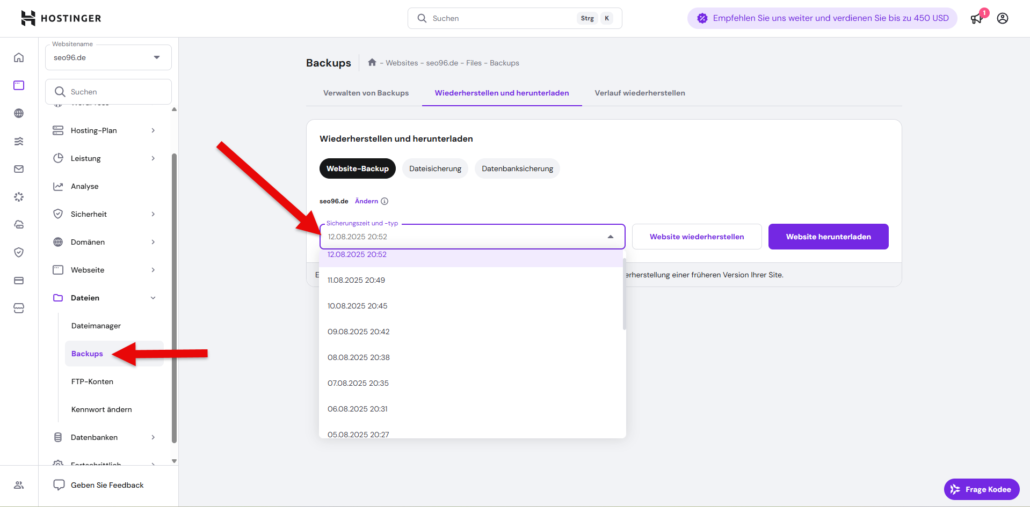This screenshot has height=507, width=1030.
Task: Open the envelope Email icon in left rail
Action: pyautogui.click(x=18, y=169)
